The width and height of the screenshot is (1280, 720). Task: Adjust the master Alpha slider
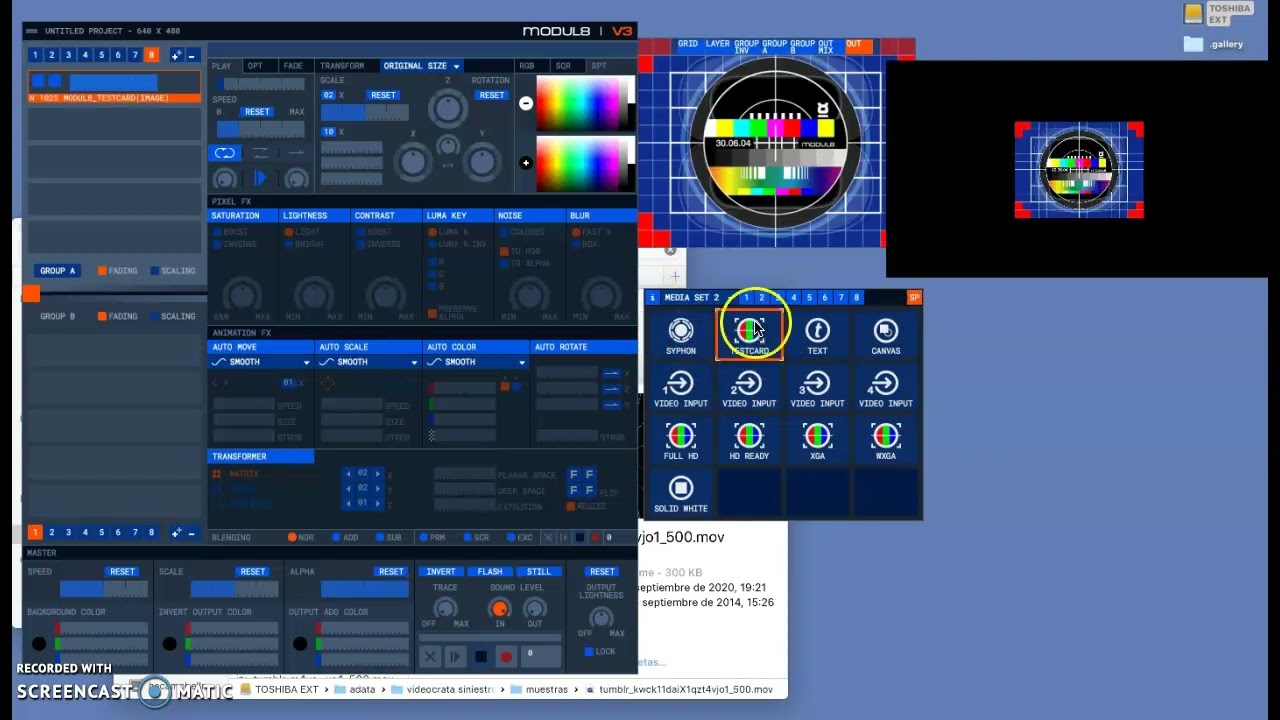point(364,589)
